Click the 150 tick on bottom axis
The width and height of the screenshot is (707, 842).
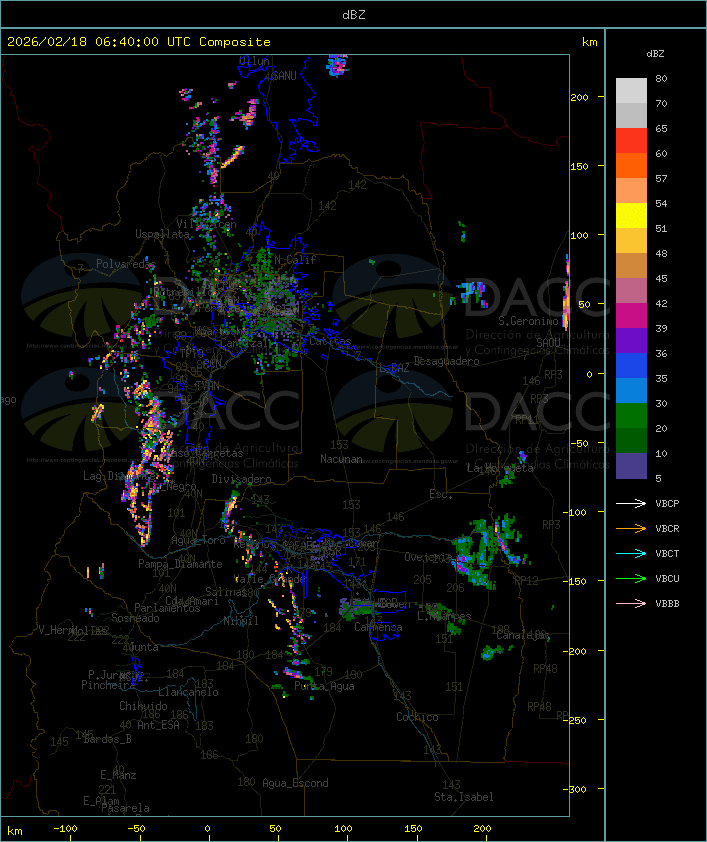(413, 829)
